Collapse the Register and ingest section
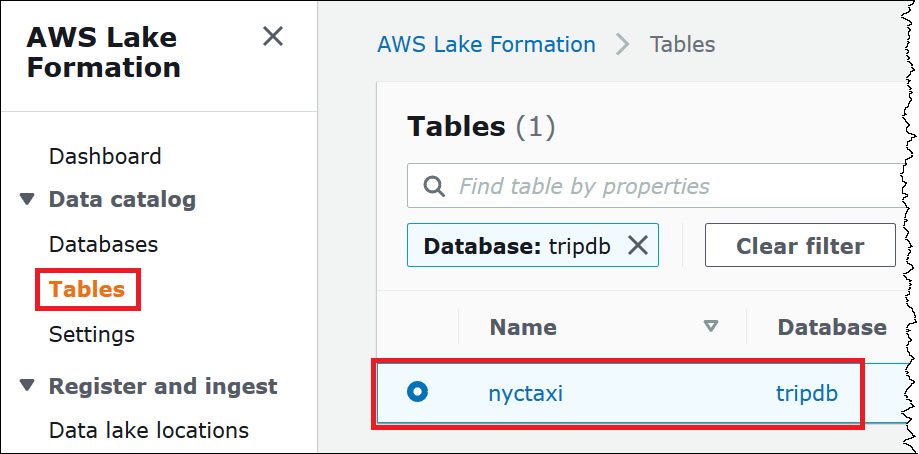The width and height of the screenshot is (919, 454). (x=27, y=386)
